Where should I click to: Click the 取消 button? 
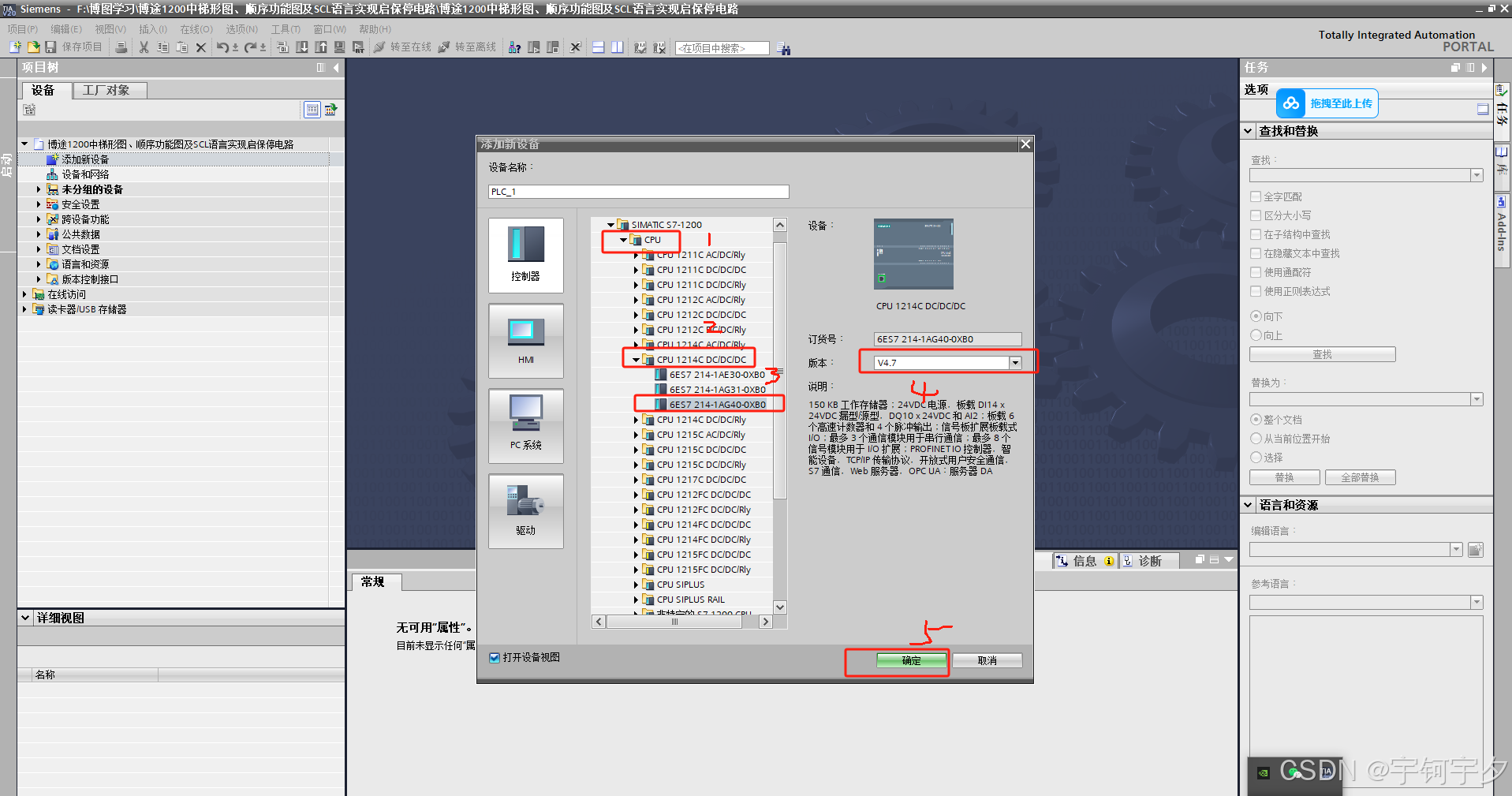[987, 660]
